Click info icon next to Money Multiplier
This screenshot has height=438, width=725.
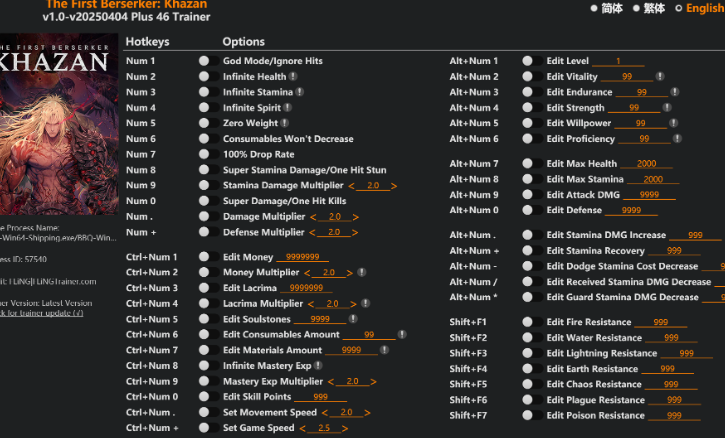(x=362, y=273)
